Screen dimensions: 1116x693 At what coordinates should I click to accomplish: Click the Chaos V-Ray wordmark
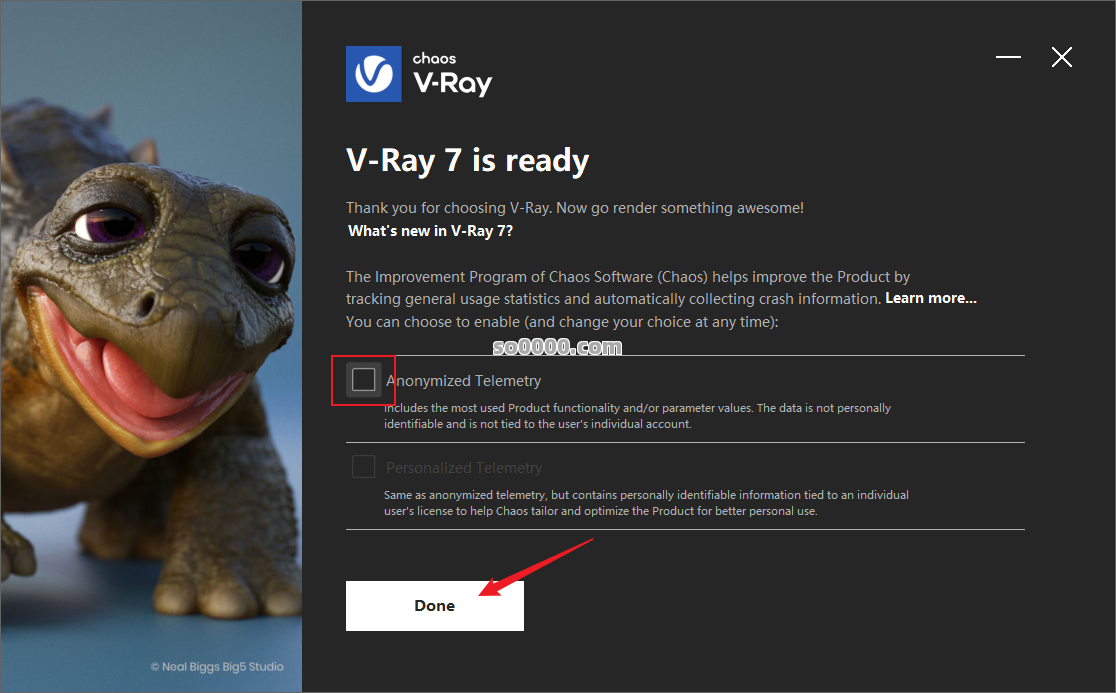click(x=453, y=74)
